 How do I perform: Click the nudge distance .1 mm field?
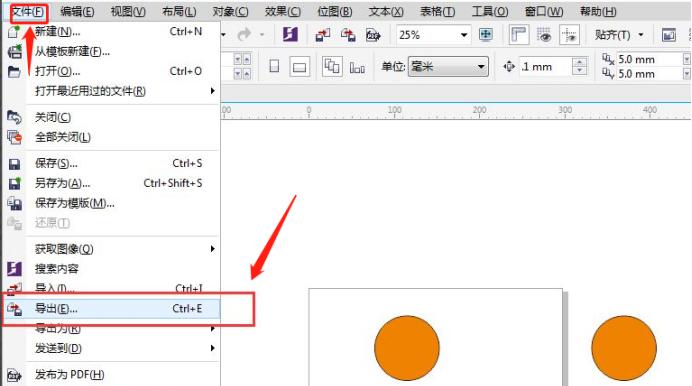click(x=545, y=67)
